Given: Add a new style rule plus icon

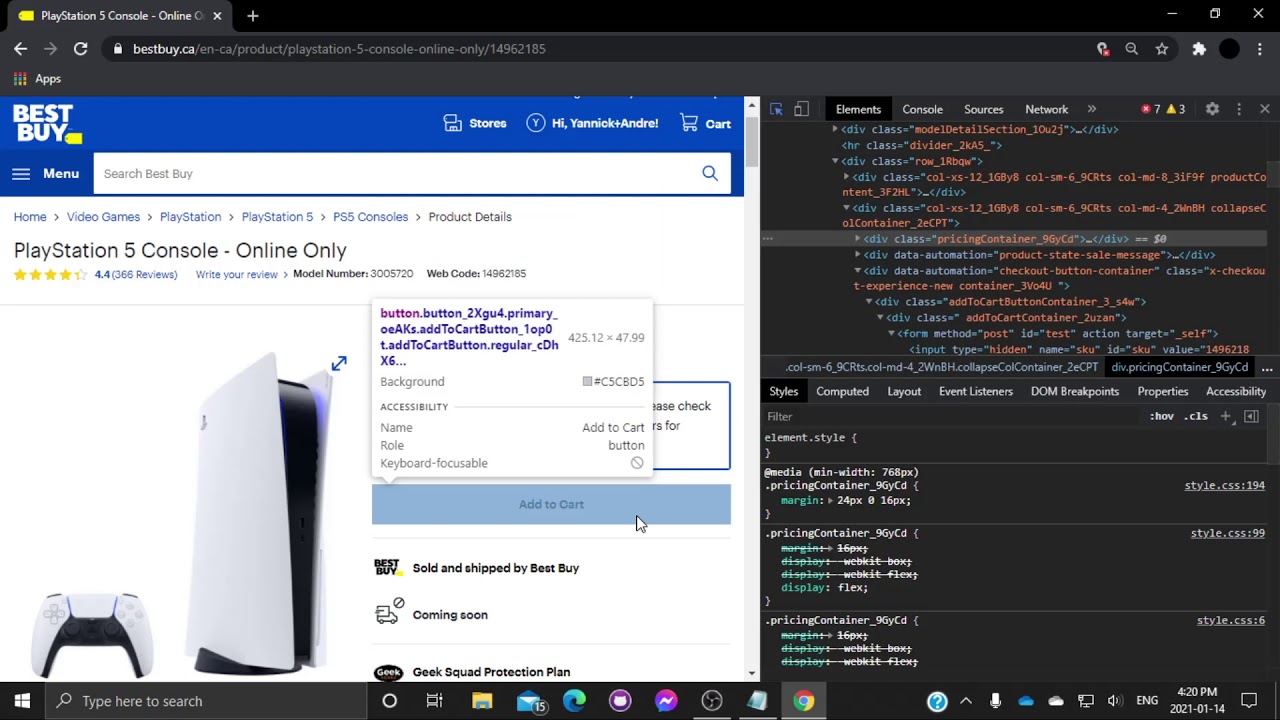Looking at the screenshot, I should click(1226, 416).
